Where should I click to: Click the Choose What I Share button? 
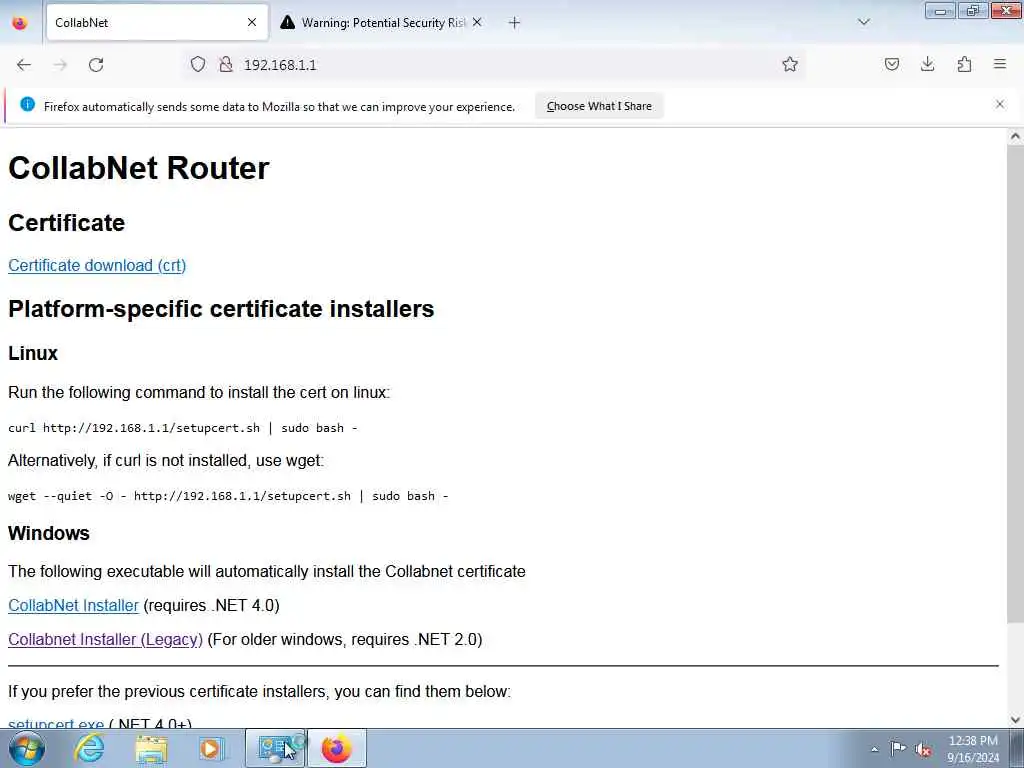[599, 106]
